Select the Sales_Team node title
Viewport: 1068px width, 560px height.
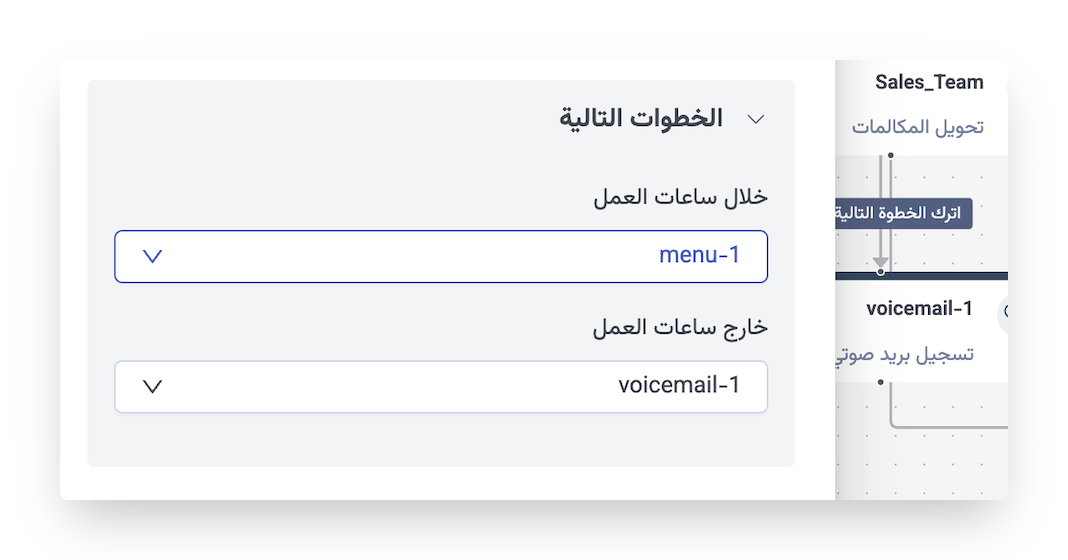coord(929,83)
